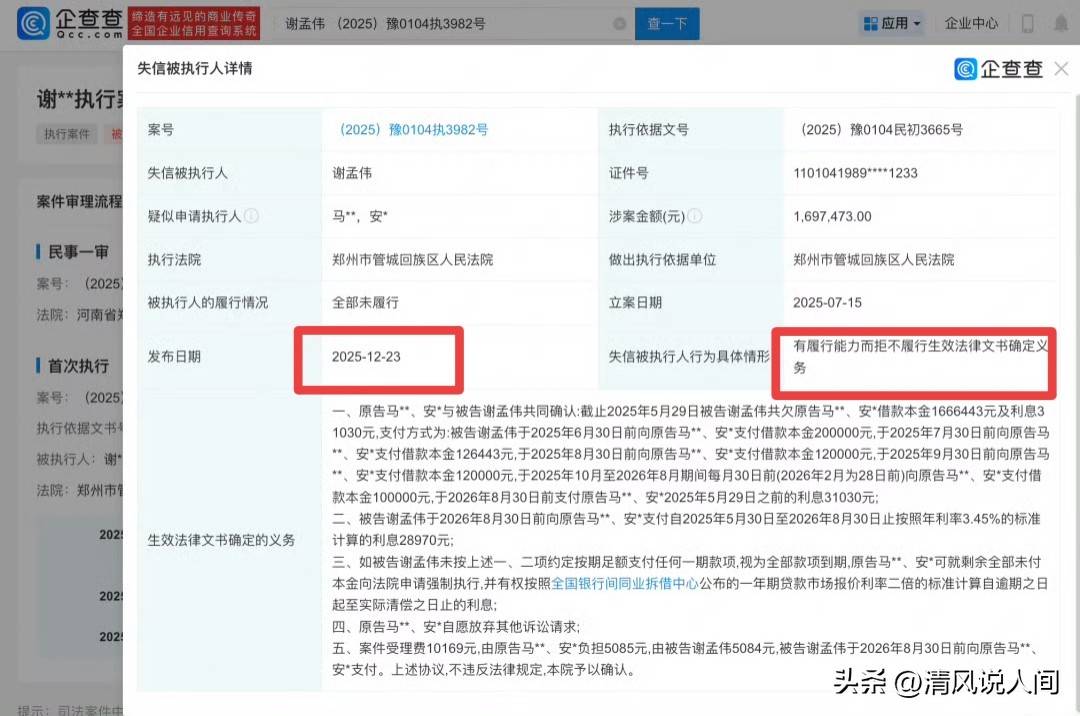Click the red tag next to 执行案件
Screen dimensions: 1080x716
(116, 134)
